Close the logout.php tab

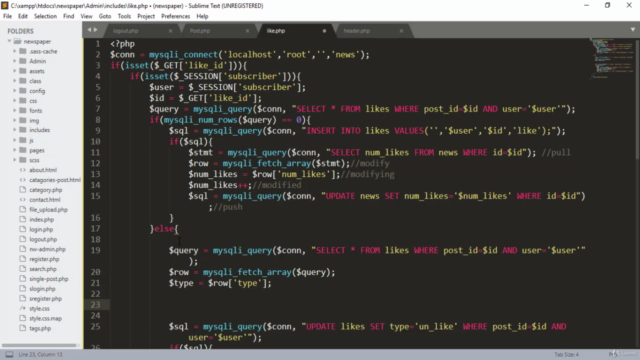pyautogui.click(x=171, y=31)
